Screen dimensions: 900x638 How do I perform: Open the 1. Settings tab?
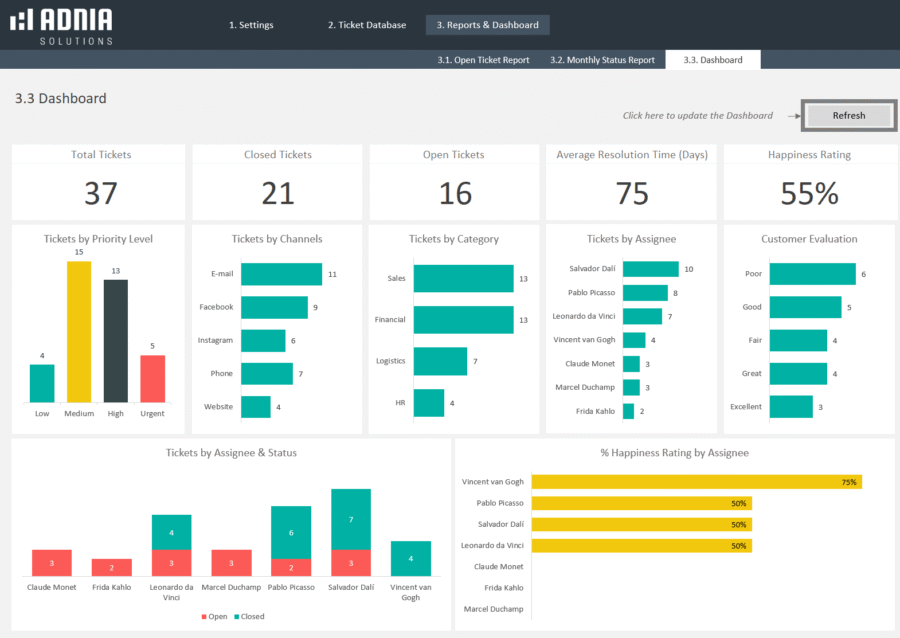[x=251, y=24]
